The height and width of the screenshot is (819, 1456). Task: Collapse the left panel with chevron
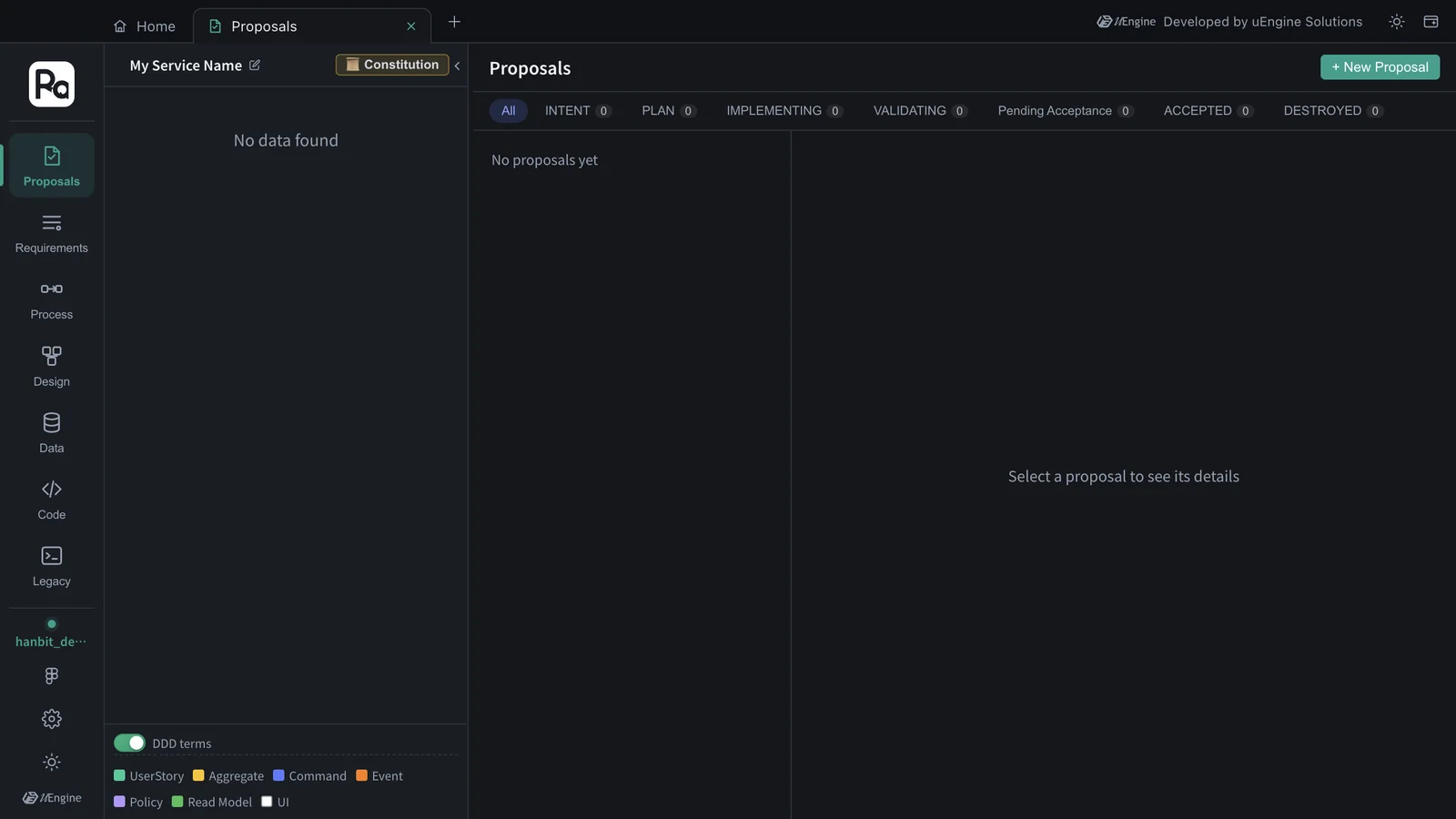tap(457, 66)
